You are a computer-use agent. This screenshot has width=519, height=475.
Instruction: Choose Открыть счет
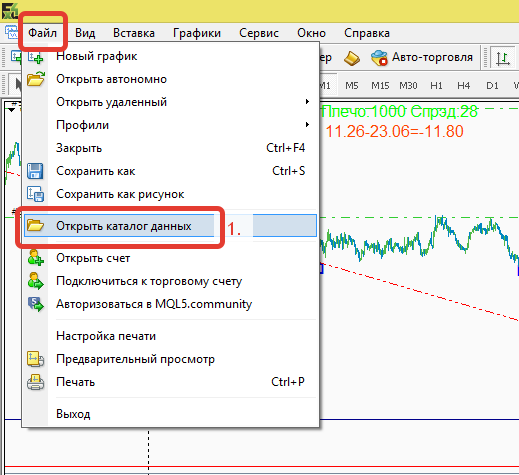coord(170,258)
